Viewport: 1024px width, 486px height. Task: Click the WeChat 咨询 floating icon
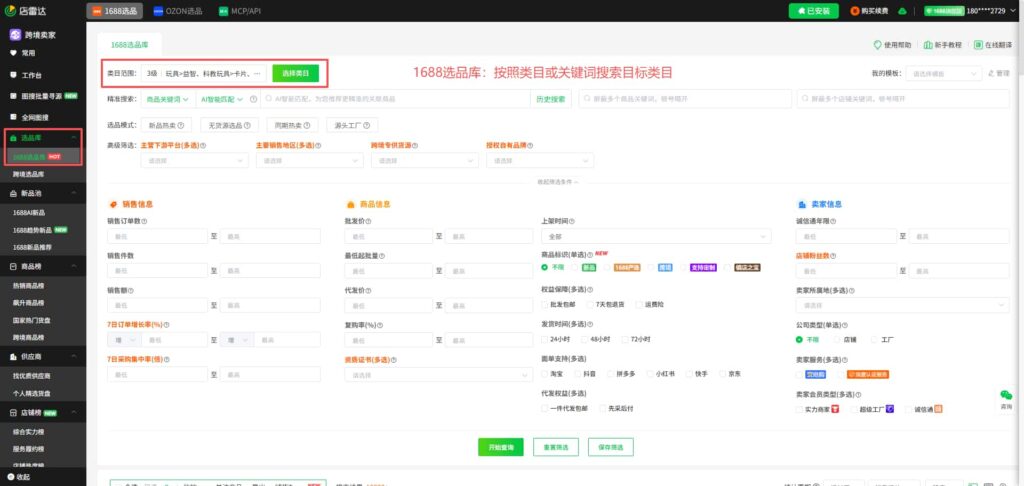pyautogui.click(x=1006, y=395)
